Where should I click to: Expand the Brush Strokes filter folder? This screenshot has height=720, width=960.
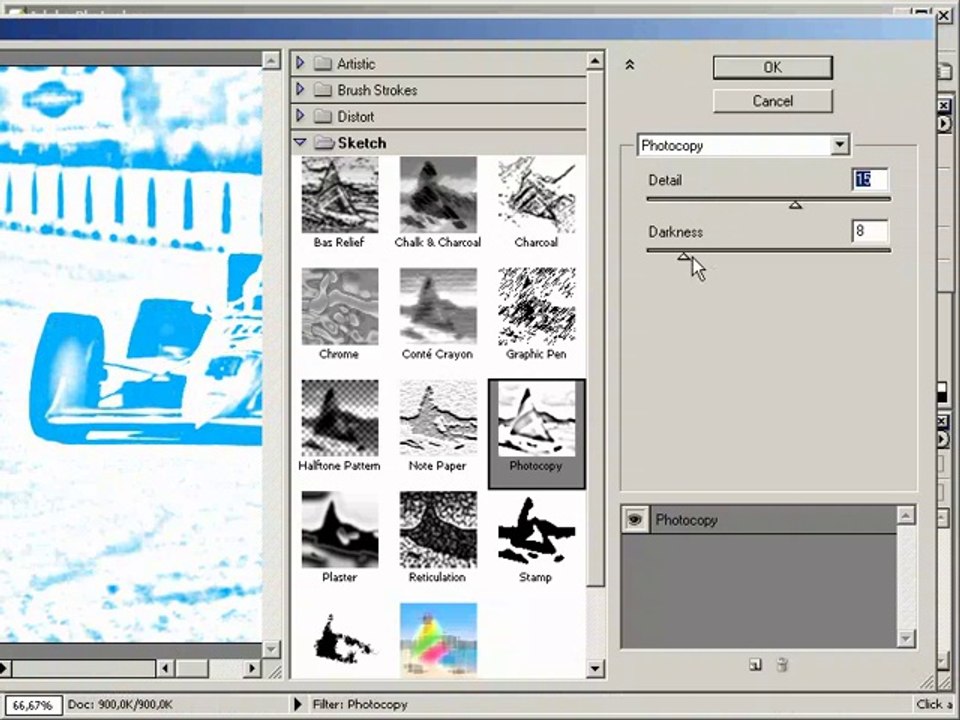click(x=300, y=89)
